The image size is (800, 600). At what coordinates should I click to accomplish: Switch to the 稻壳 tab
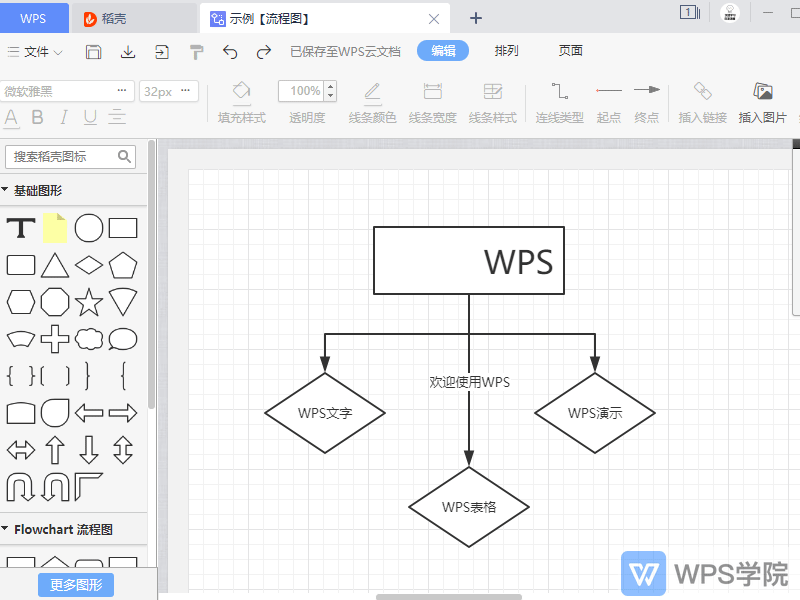click(133, 18)
